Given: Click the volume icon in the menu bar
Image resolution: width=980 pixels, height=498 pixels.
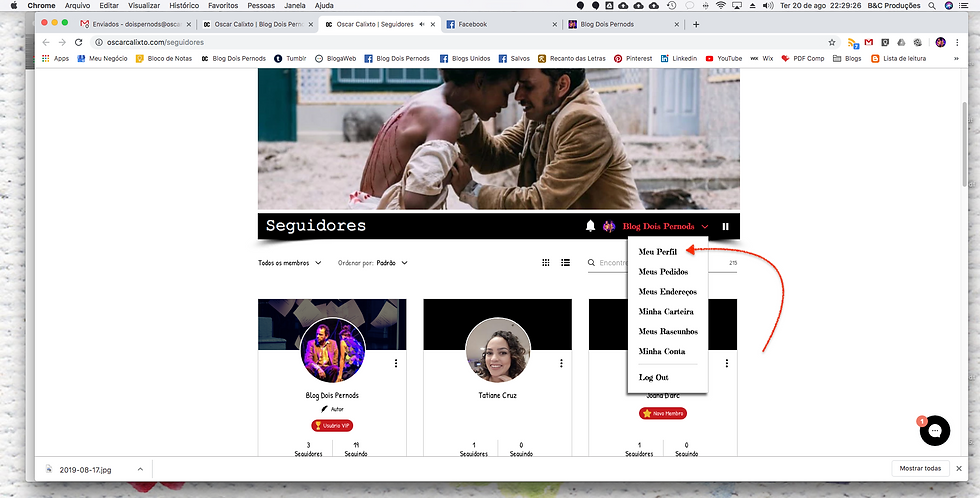Looking at the screenshot, I should [766, 6].
